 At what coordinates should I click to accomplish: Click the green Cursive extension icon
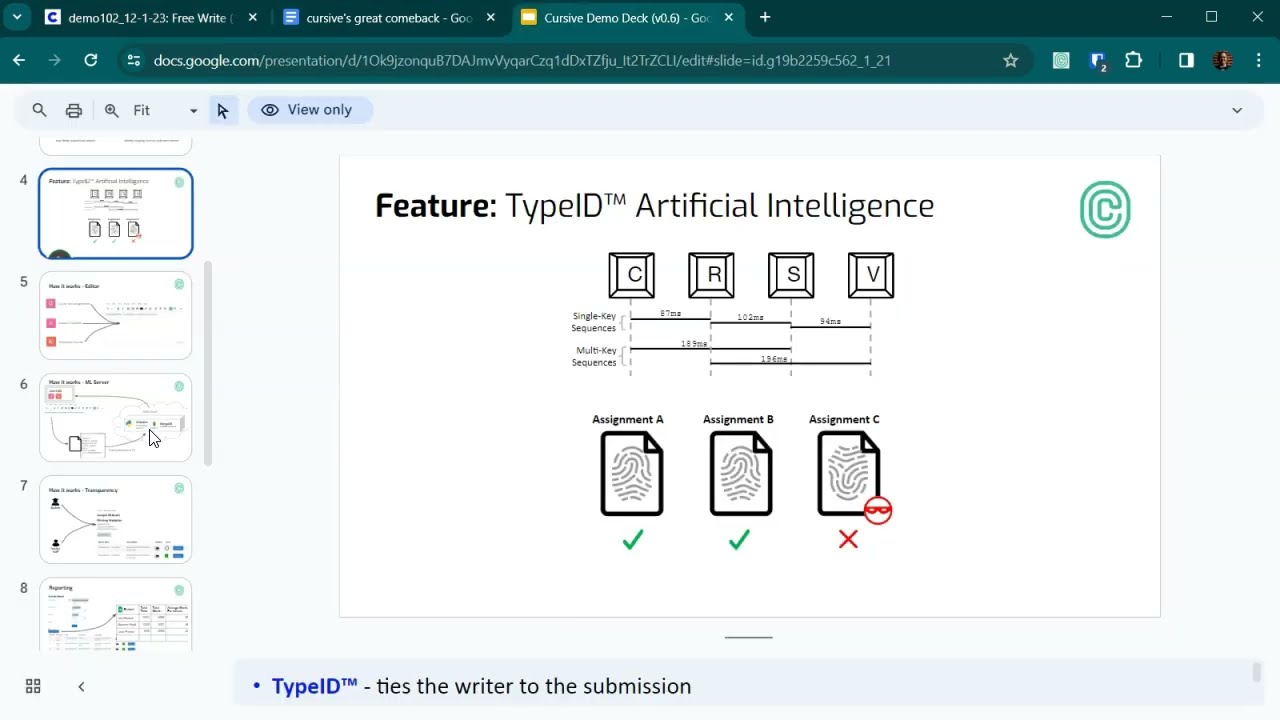pos(1061,60)
